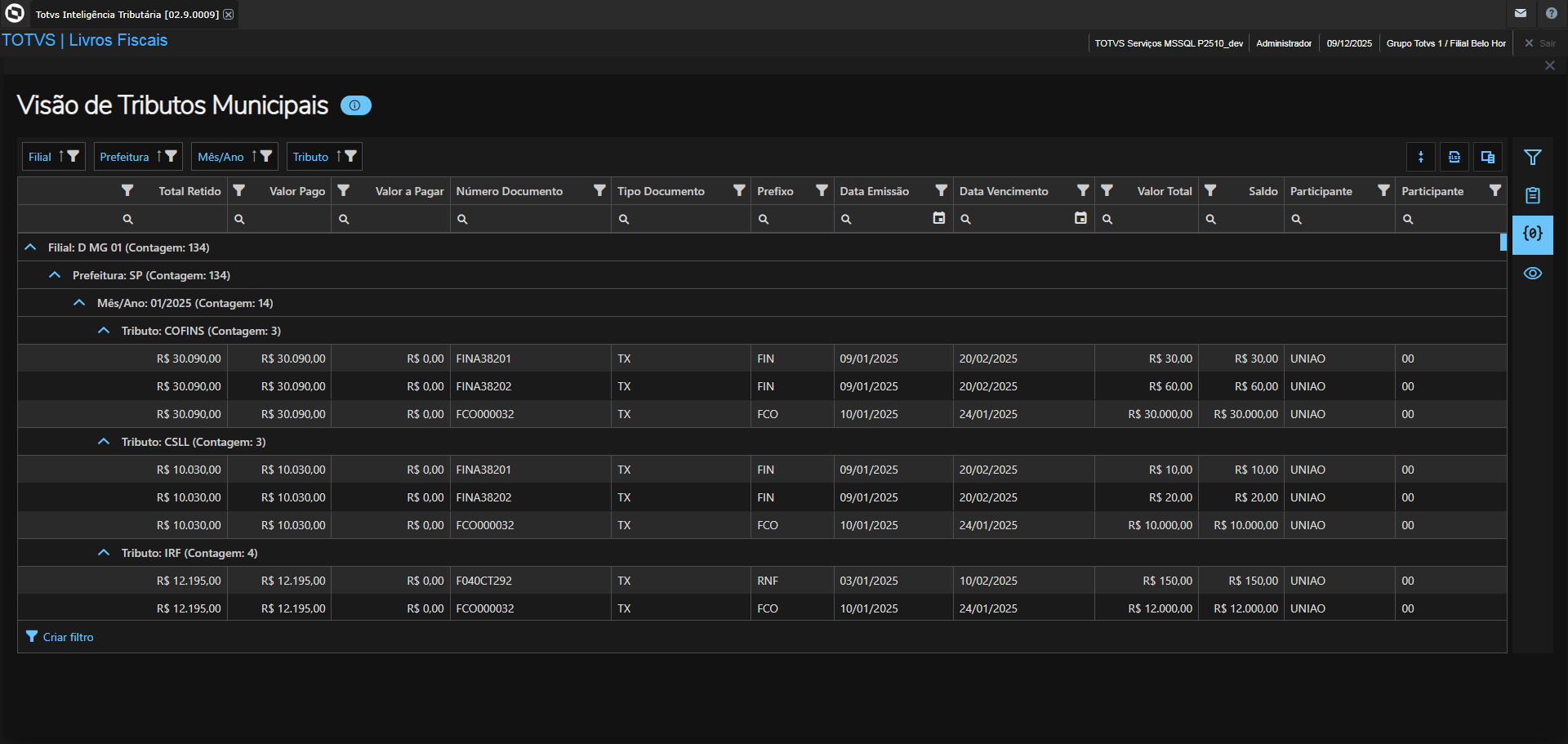
Task: Toggle sort on Mês/Ano group chip
Action: (x=254, y=156)
